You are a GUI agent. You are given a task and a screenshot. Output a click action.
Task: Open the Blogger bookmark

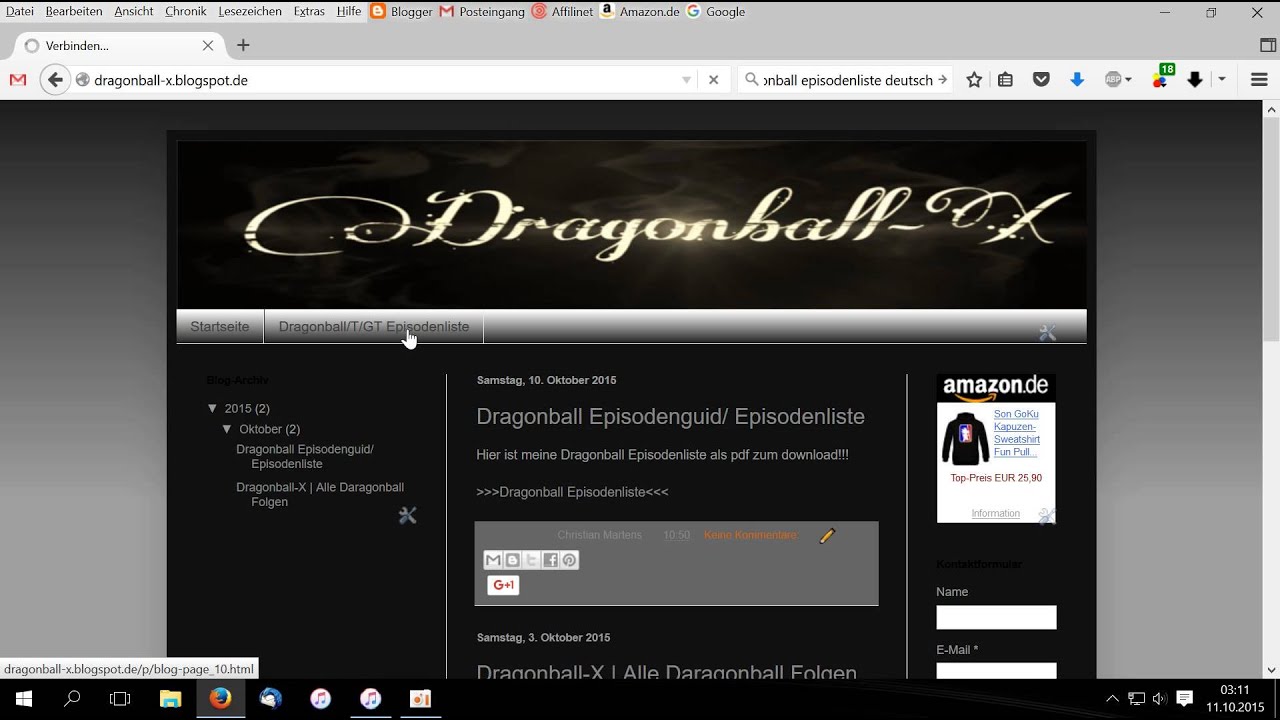(401, 11)
